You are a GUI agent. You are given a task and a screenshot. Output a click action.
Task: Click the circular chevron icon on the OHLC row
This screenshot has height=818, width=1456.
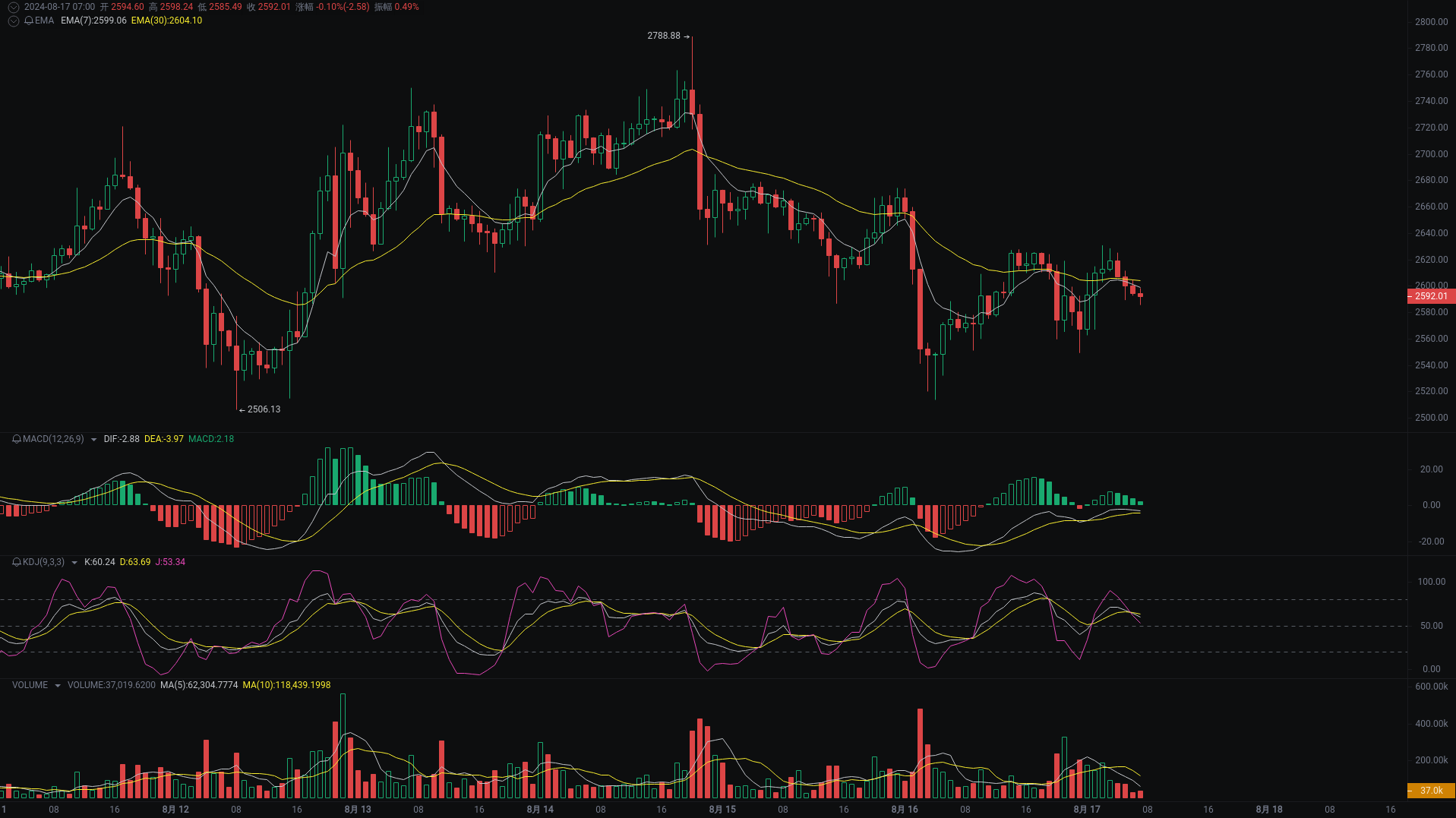(12, 6)
